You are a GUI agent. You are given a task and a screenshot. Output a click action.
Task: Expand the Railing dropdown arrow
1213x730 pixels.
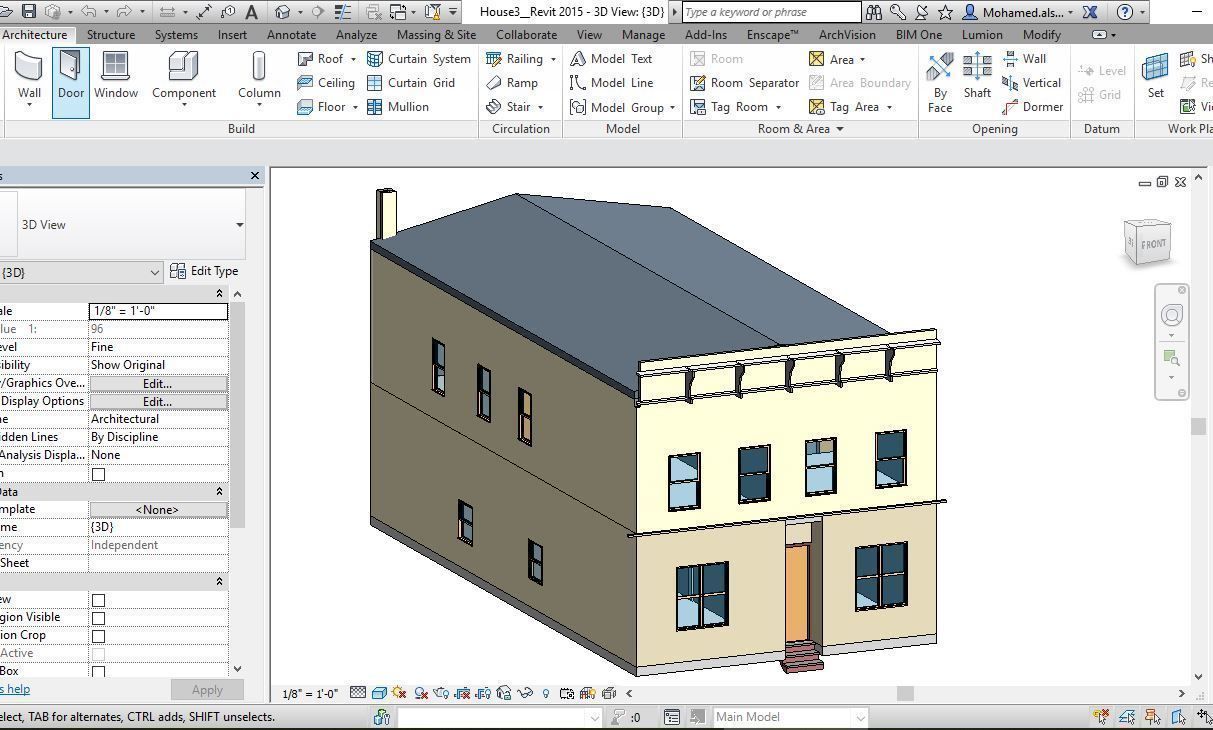[552, 59]
